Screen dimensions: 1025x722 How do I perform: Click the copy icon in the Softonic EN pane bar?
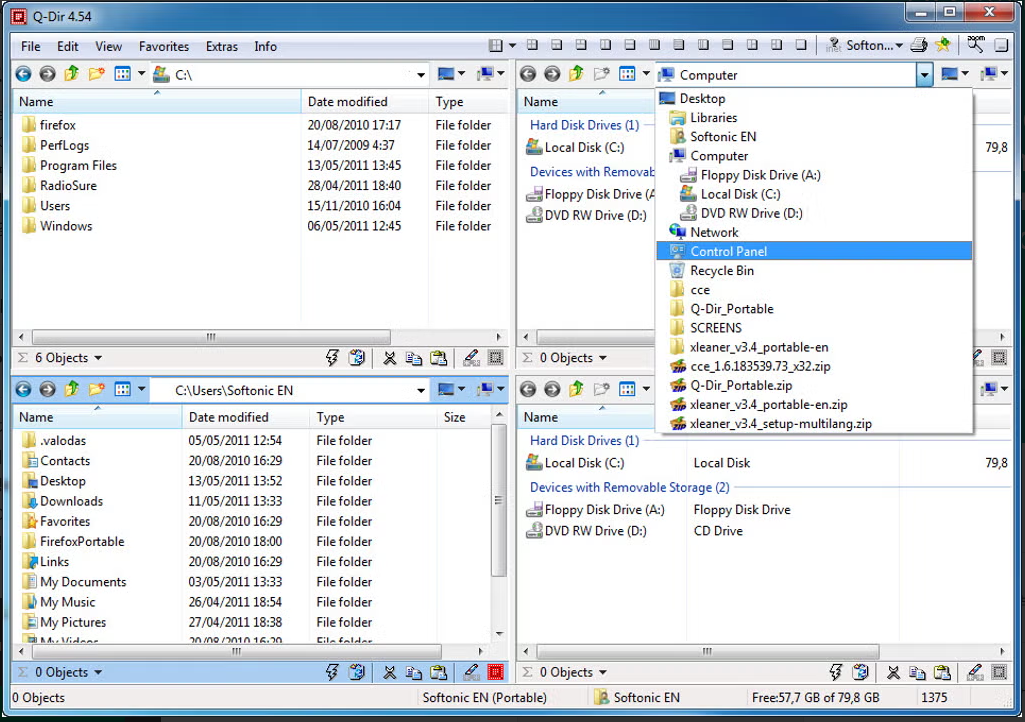coord(413,672)
